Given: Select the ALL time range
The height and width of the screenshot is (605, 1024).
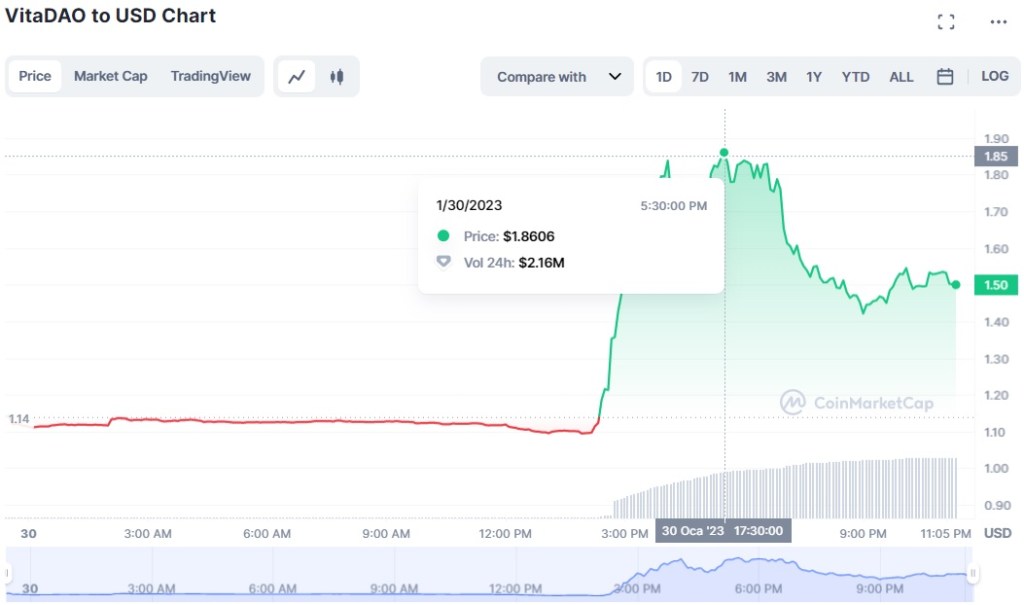Looking at the screenshot, I should click(x=901, y=76).
